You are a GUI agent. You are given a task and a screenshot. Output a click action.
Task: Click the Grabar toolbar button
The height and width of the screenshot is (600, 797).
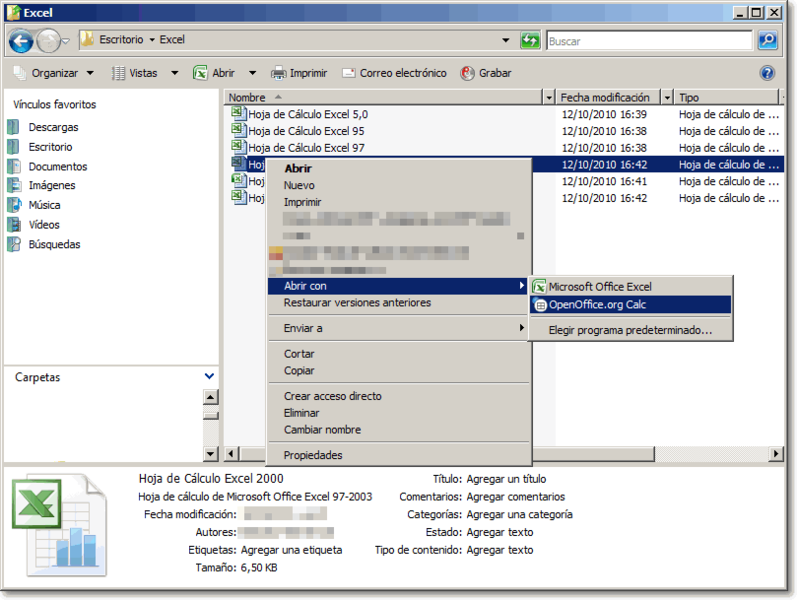tap(486, 73)
